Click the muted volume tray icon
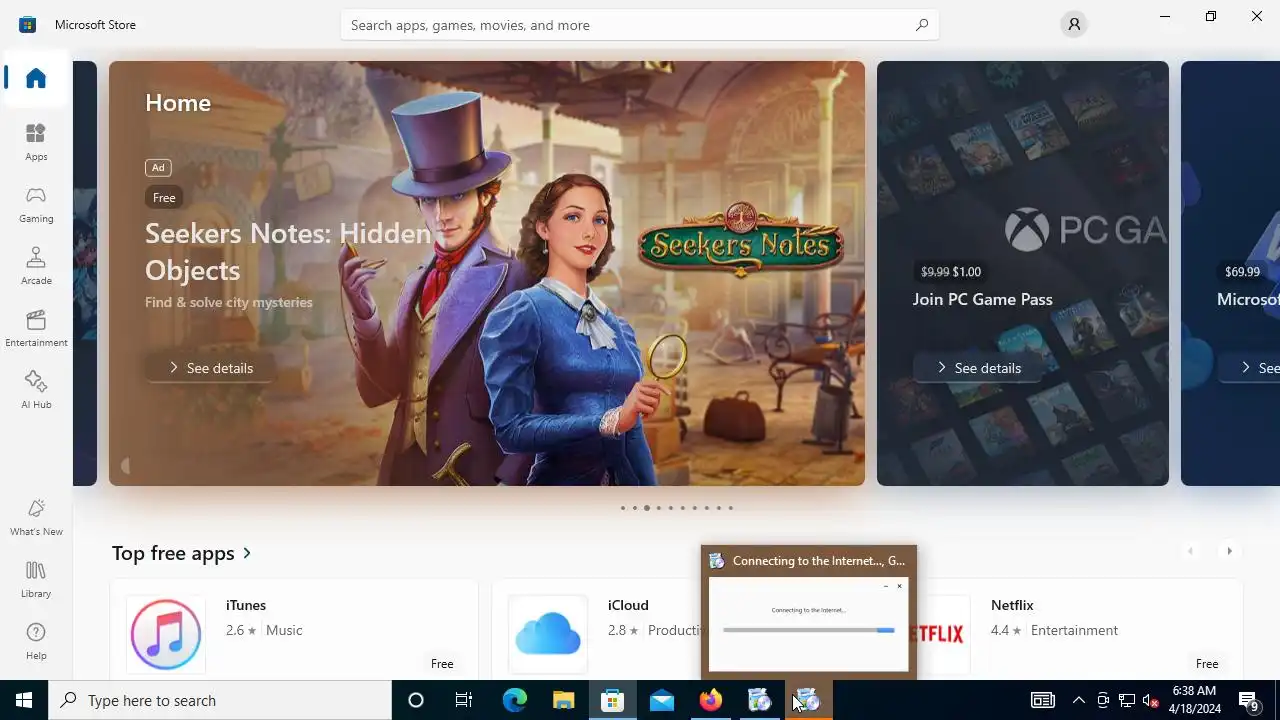 point(1151,700)
